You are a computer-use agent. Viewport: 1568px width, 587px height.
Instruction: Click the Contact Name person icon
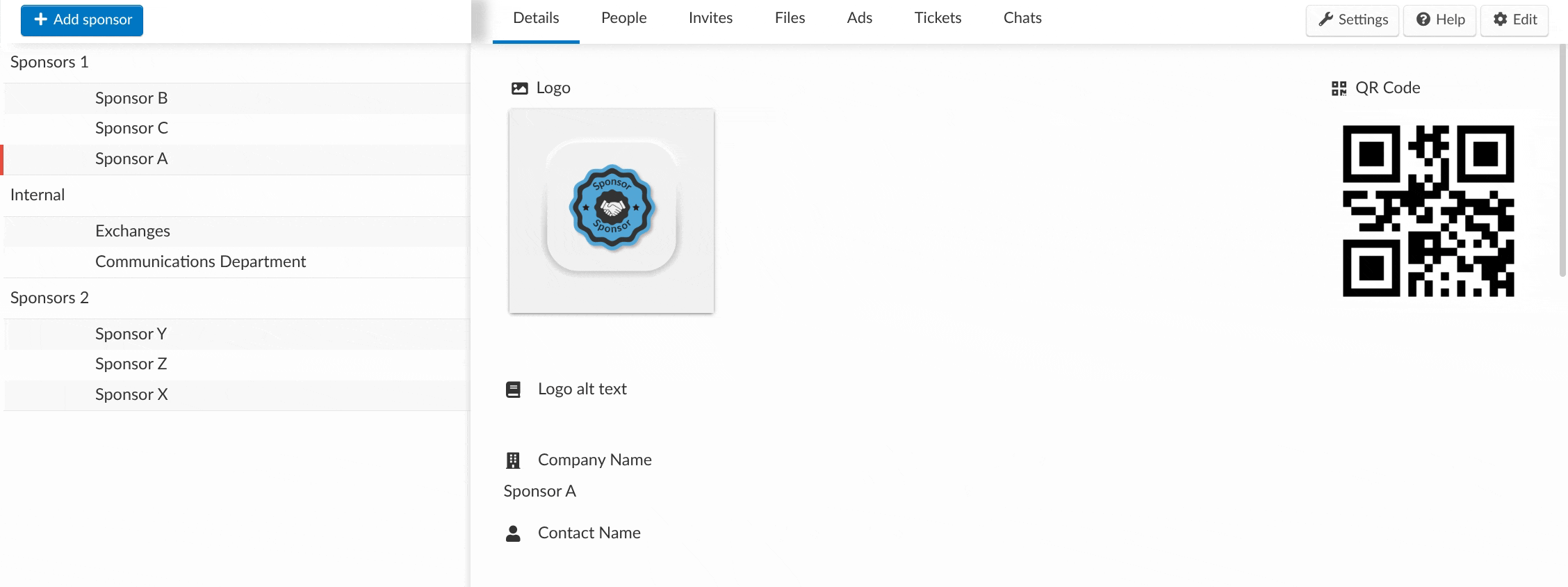click(513, 533)
